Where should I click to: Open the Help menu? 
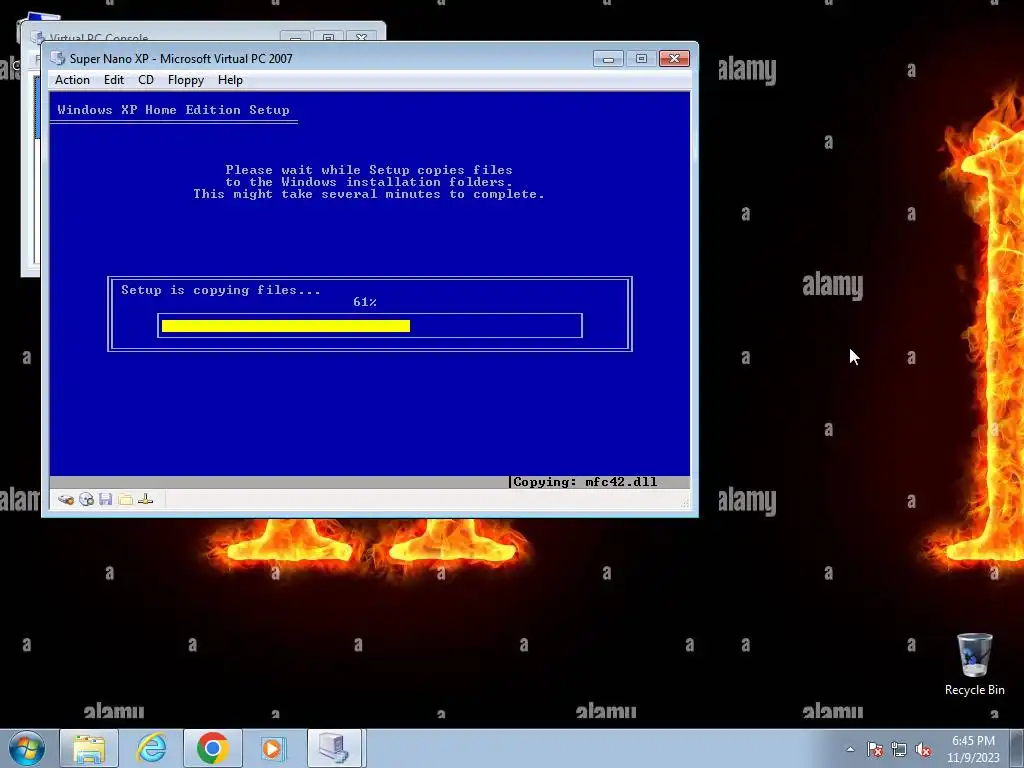[230, 80]
